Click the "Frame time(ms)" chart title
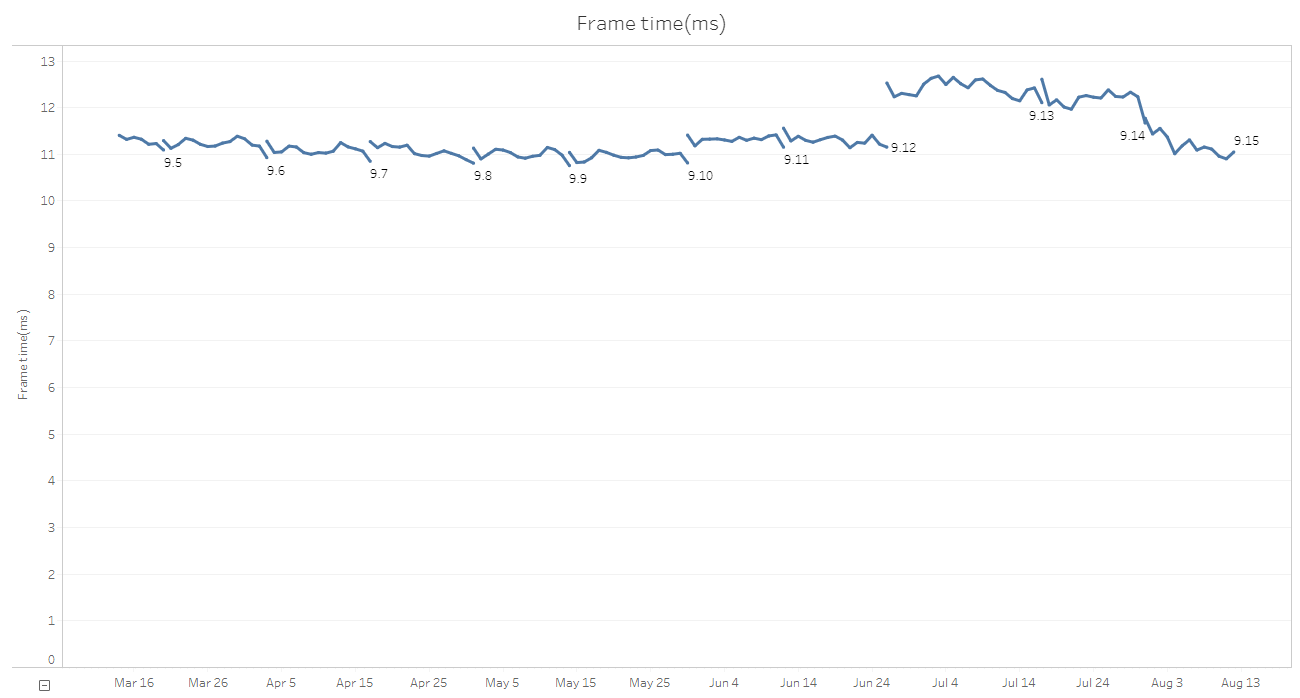 click(x=651, y=23)
